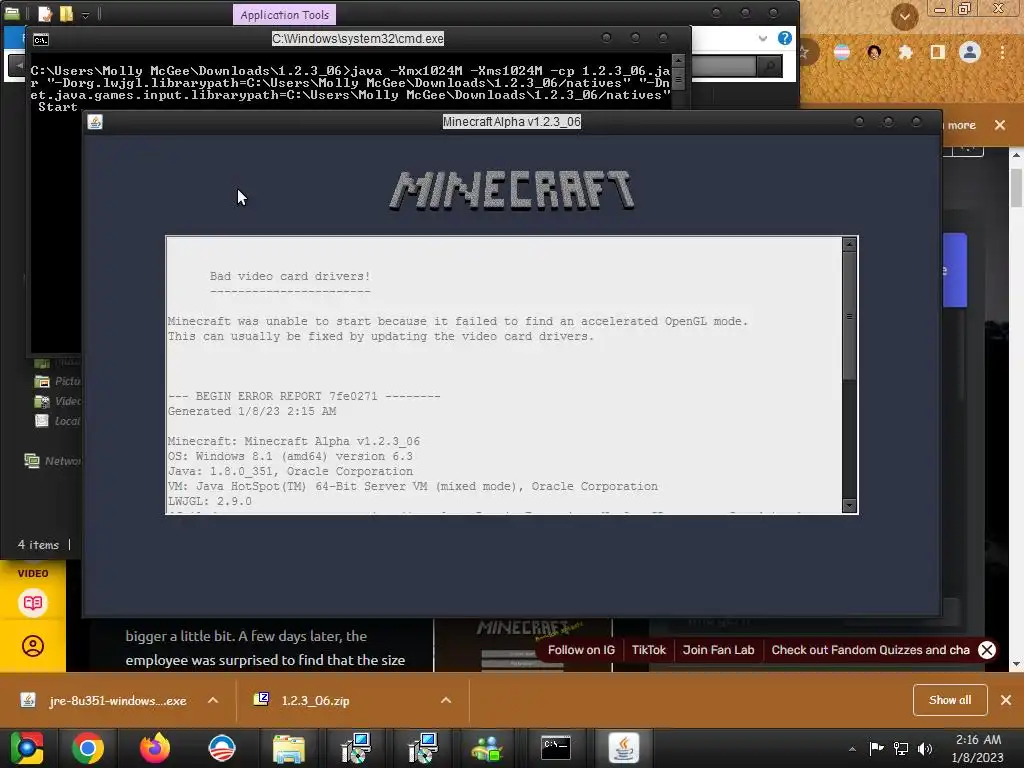Click the Minecraft thumbnail on Fandom page

pyautogui.click(x=522, y=645)
